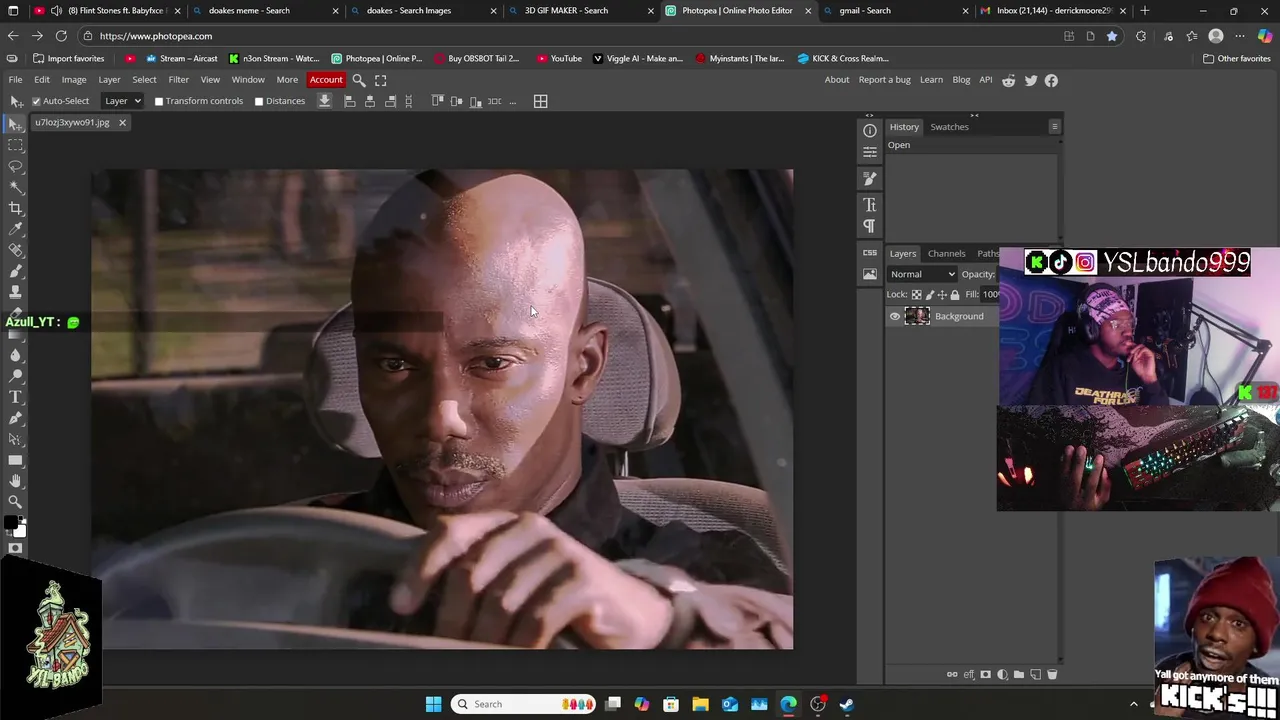The width and height of the screenshot is (1280, 720).
Task: Open the Paragraph panel icon
Action: [x=870, y=226]
